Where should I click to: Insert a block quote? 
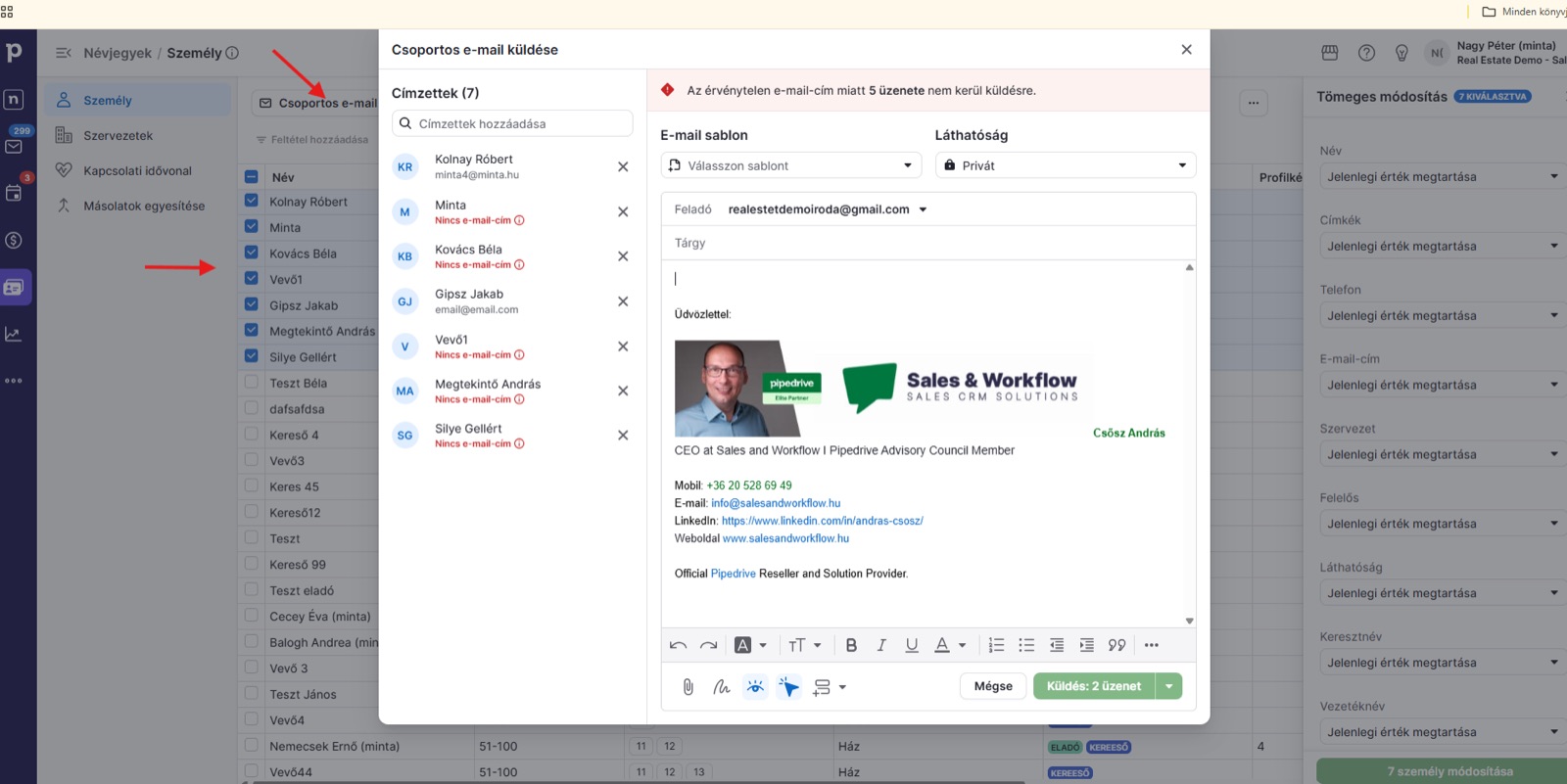(x=1117, y=645)
